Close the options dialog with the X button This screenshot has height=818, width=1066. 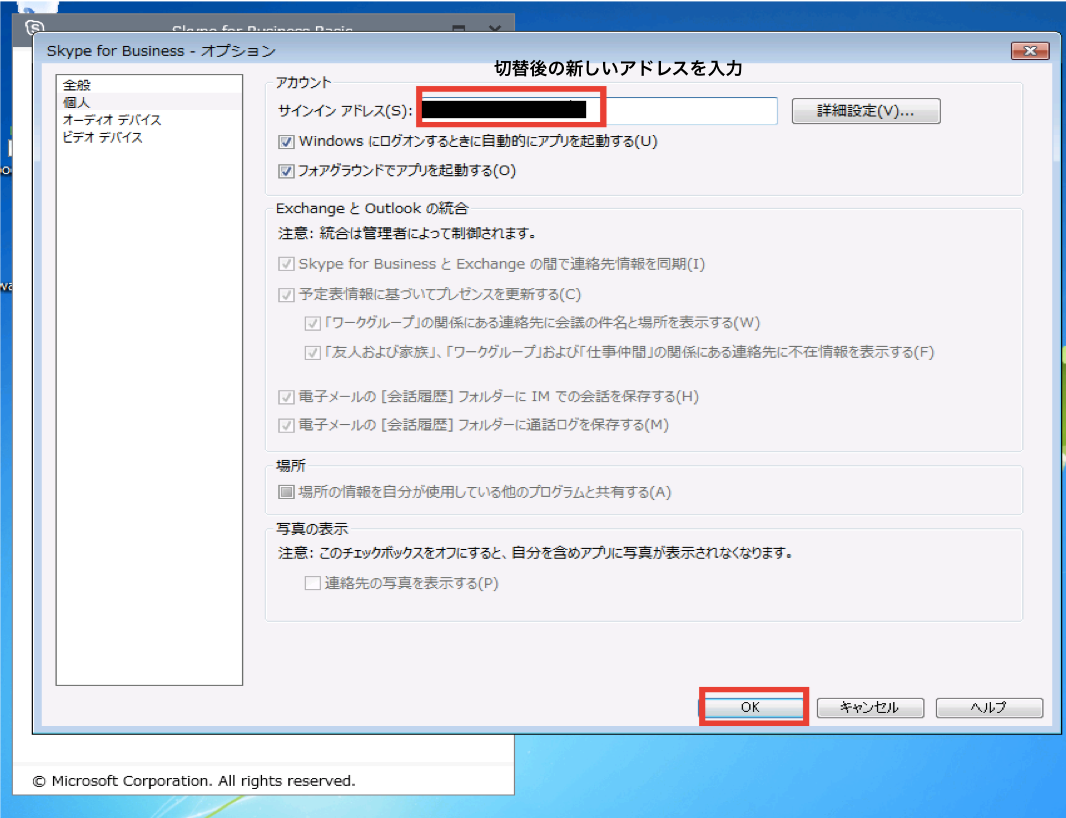[x=1031, y=49]
